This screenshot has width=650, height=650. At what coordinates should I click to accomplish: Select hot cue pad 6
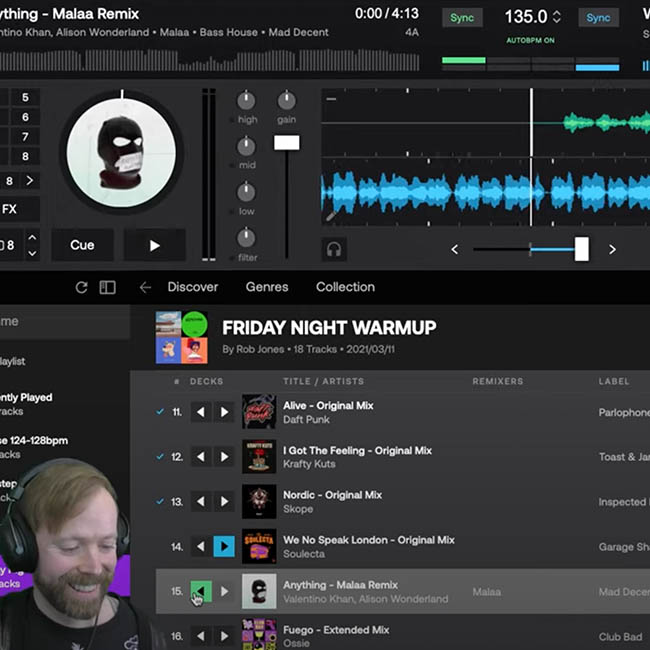[25, 117]
